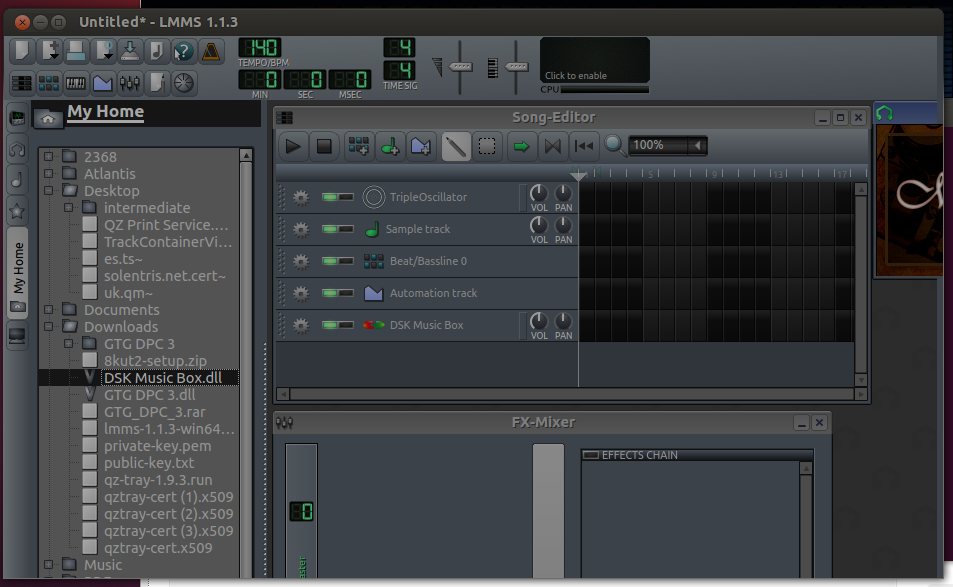Screen dimensions: 953x587
Task: Open the FX-Mixer toolbar icon
Action: [x=129, y=83]
